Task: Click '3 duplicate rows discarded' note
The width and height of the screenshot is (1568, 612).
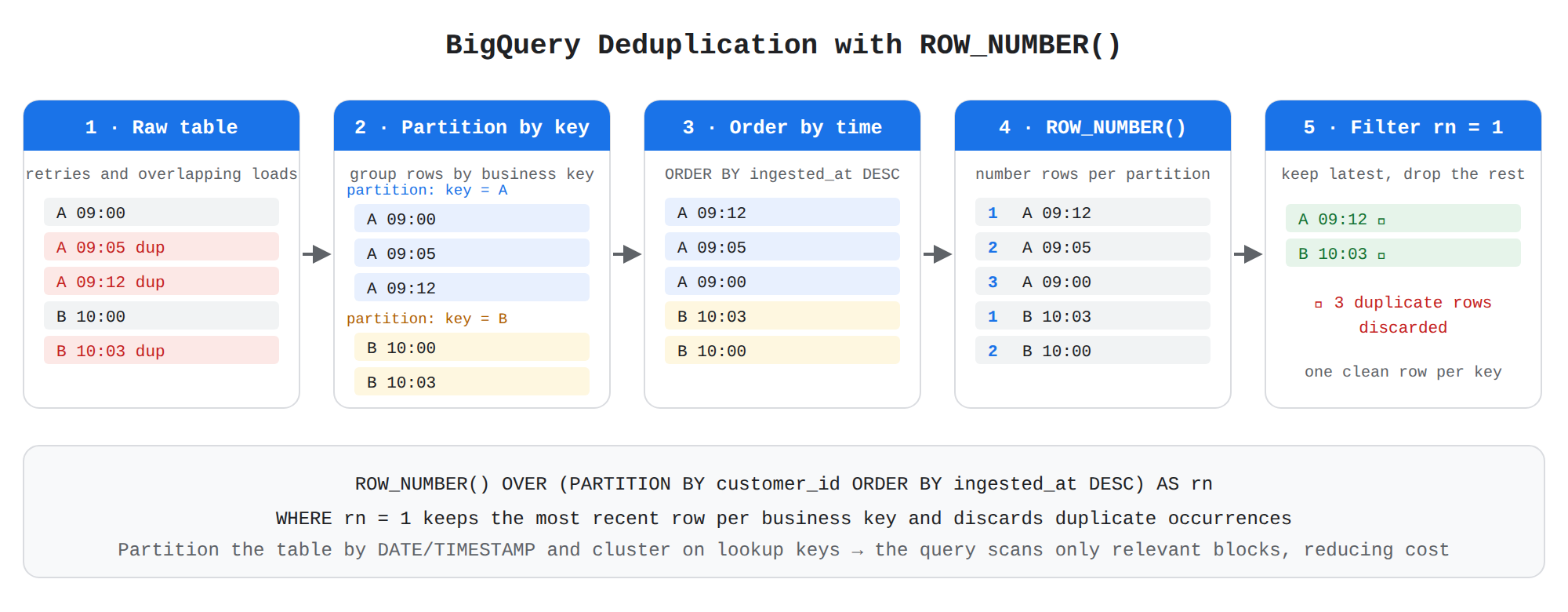Action: point(1403,315)
